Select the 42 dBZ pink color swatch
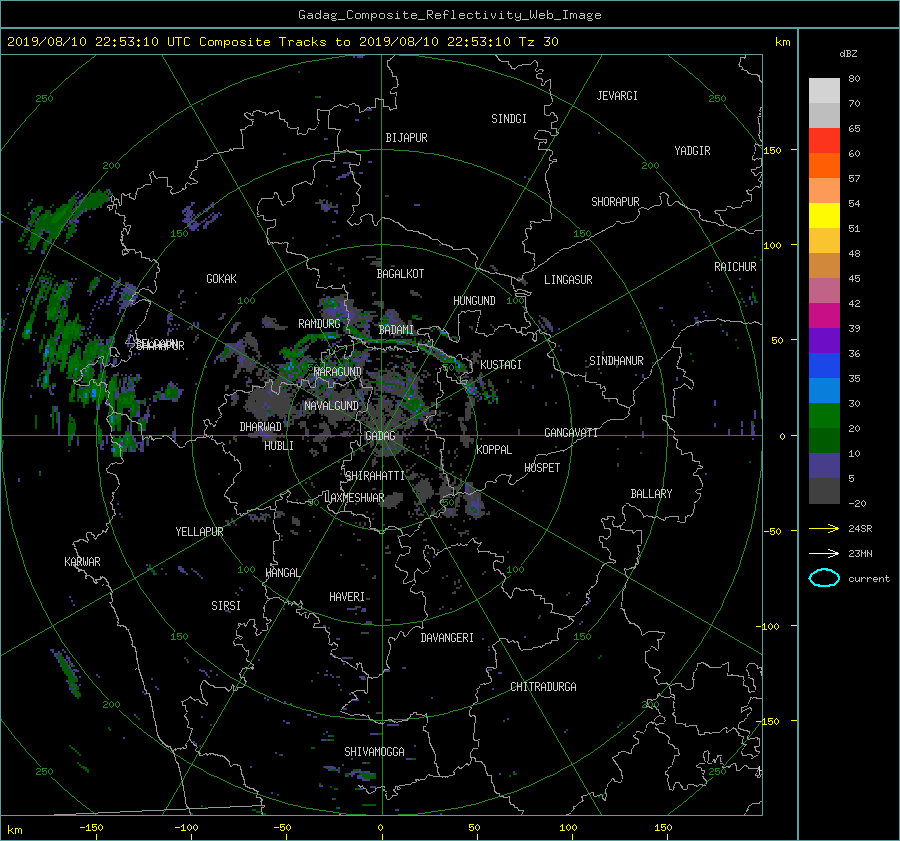 (x=824, y=290)
